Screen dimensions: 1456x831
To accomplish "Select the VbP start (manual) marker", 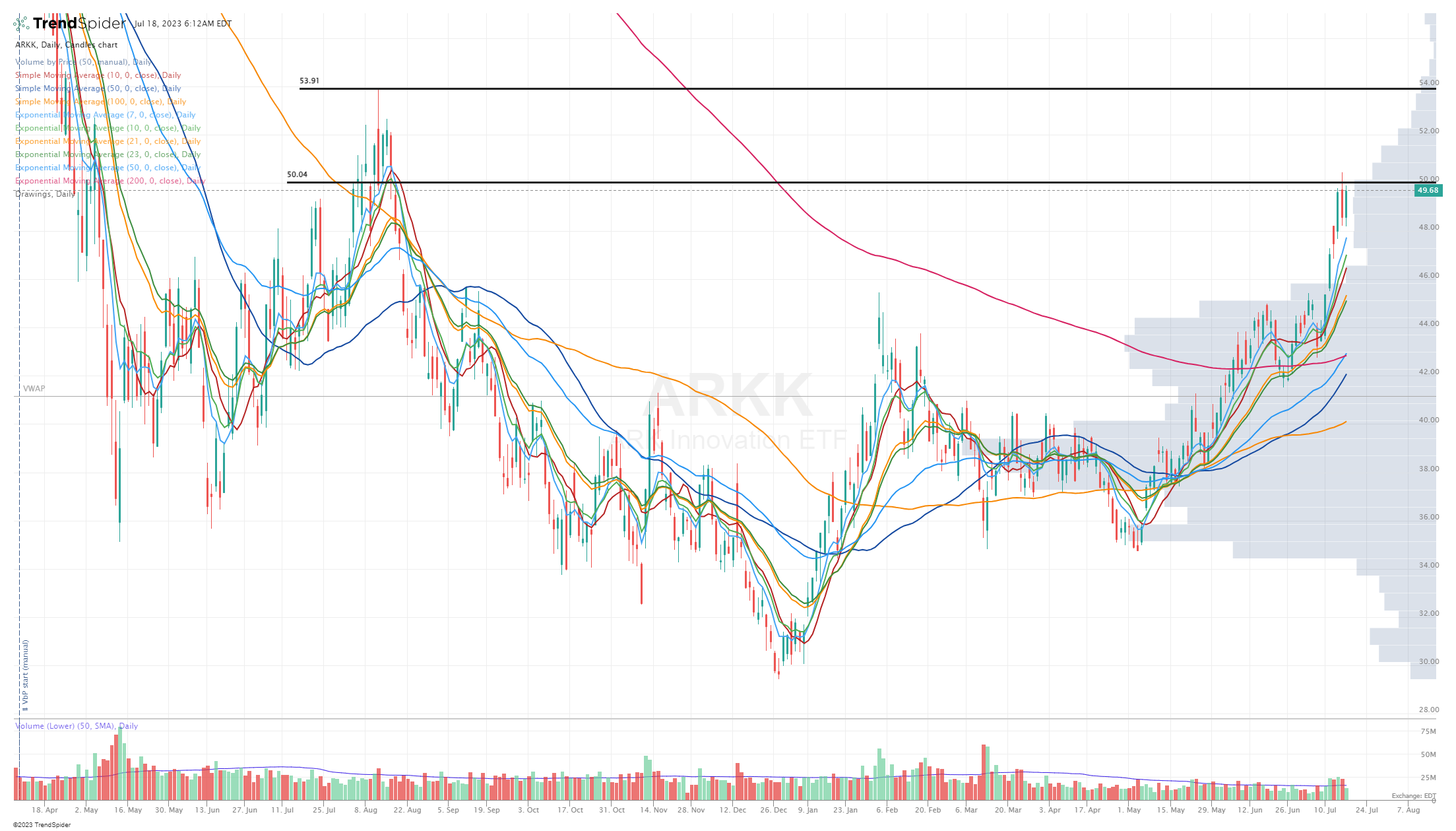I will (x=25, y=675).
